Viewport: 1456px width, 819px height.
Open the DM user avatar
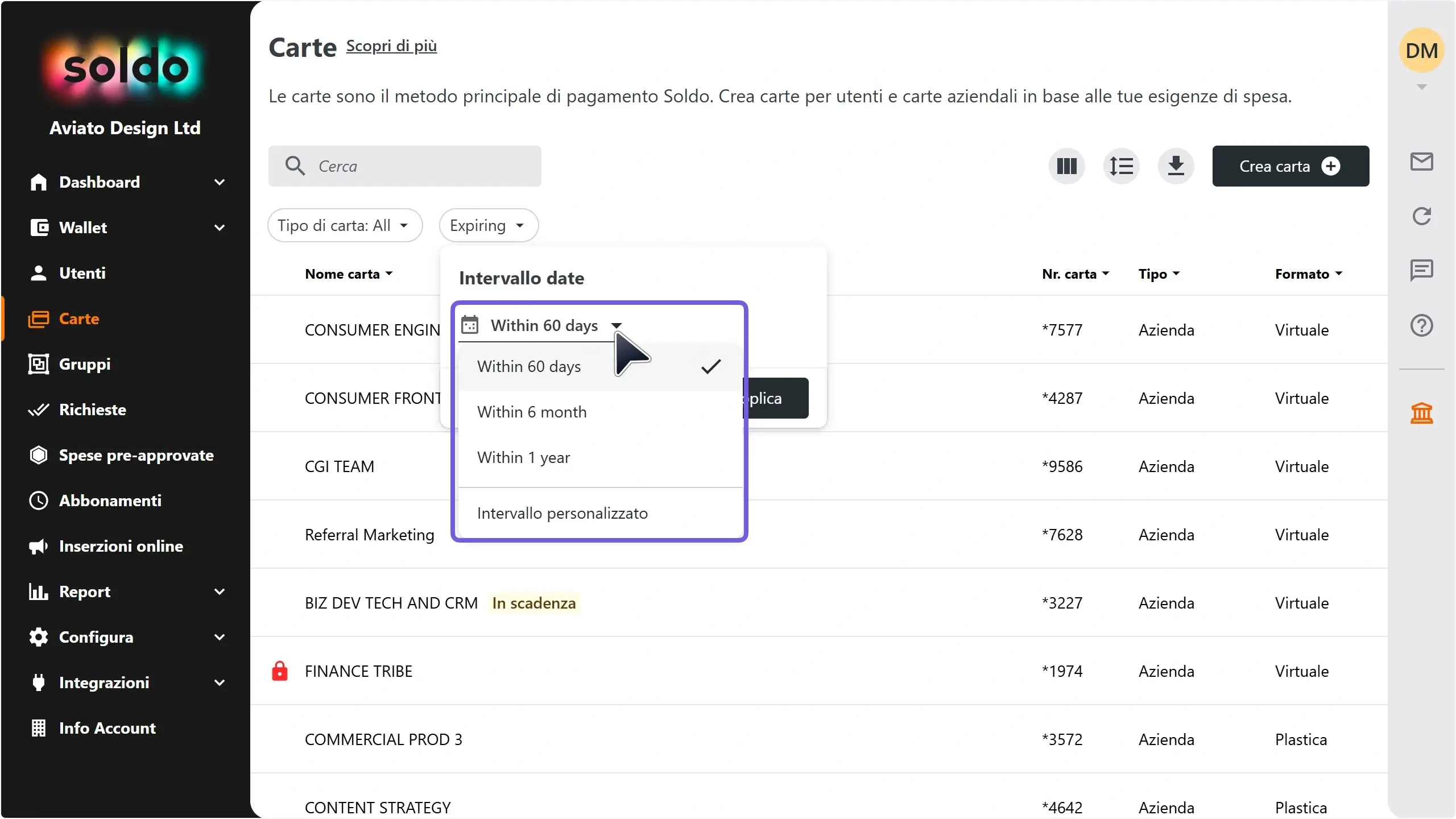[1421, 50]
